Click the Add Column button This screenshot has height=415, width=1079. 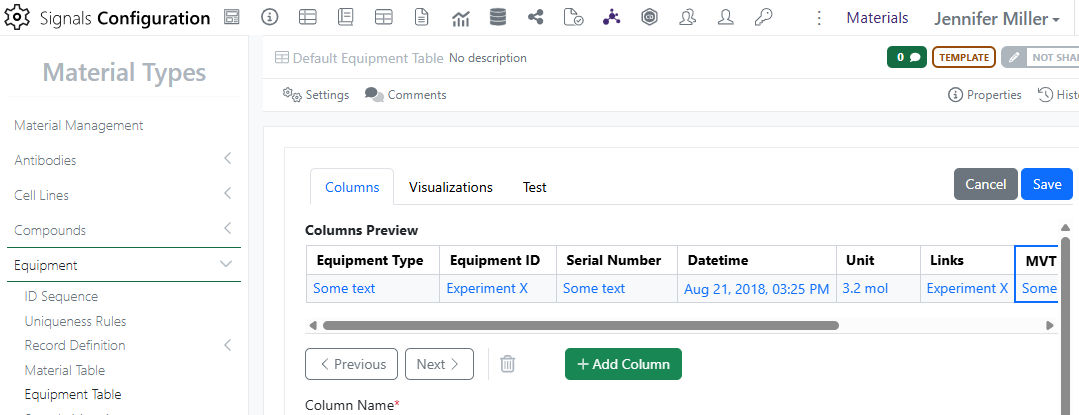click(623, 364)
